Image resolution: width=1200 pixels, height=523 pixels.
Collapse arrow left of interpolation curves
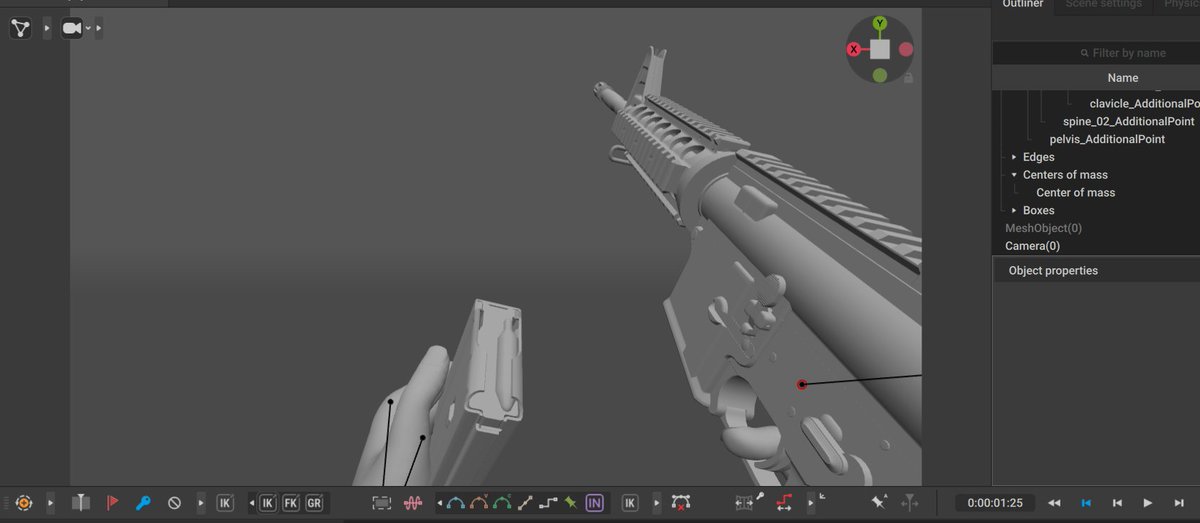click(x=439, y=503)
